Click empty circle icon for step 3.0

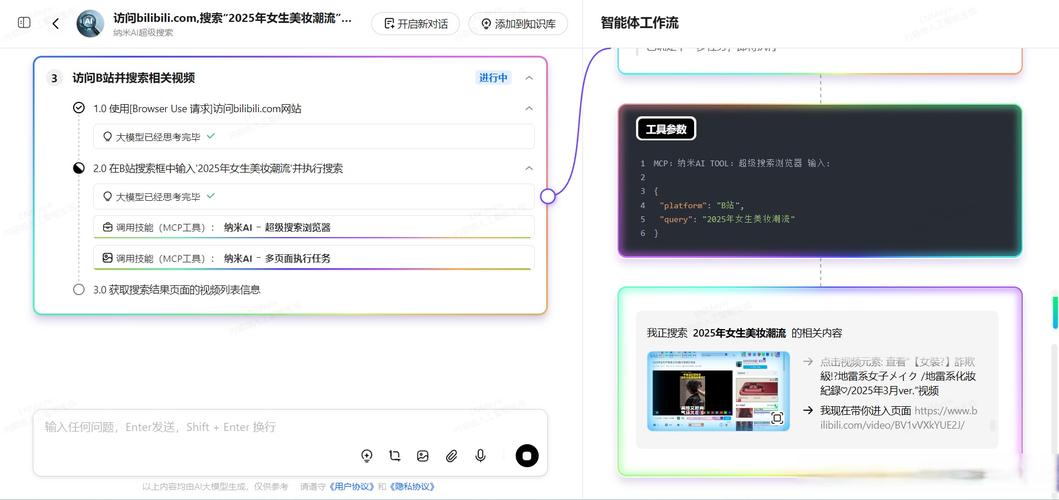(78, 289)
